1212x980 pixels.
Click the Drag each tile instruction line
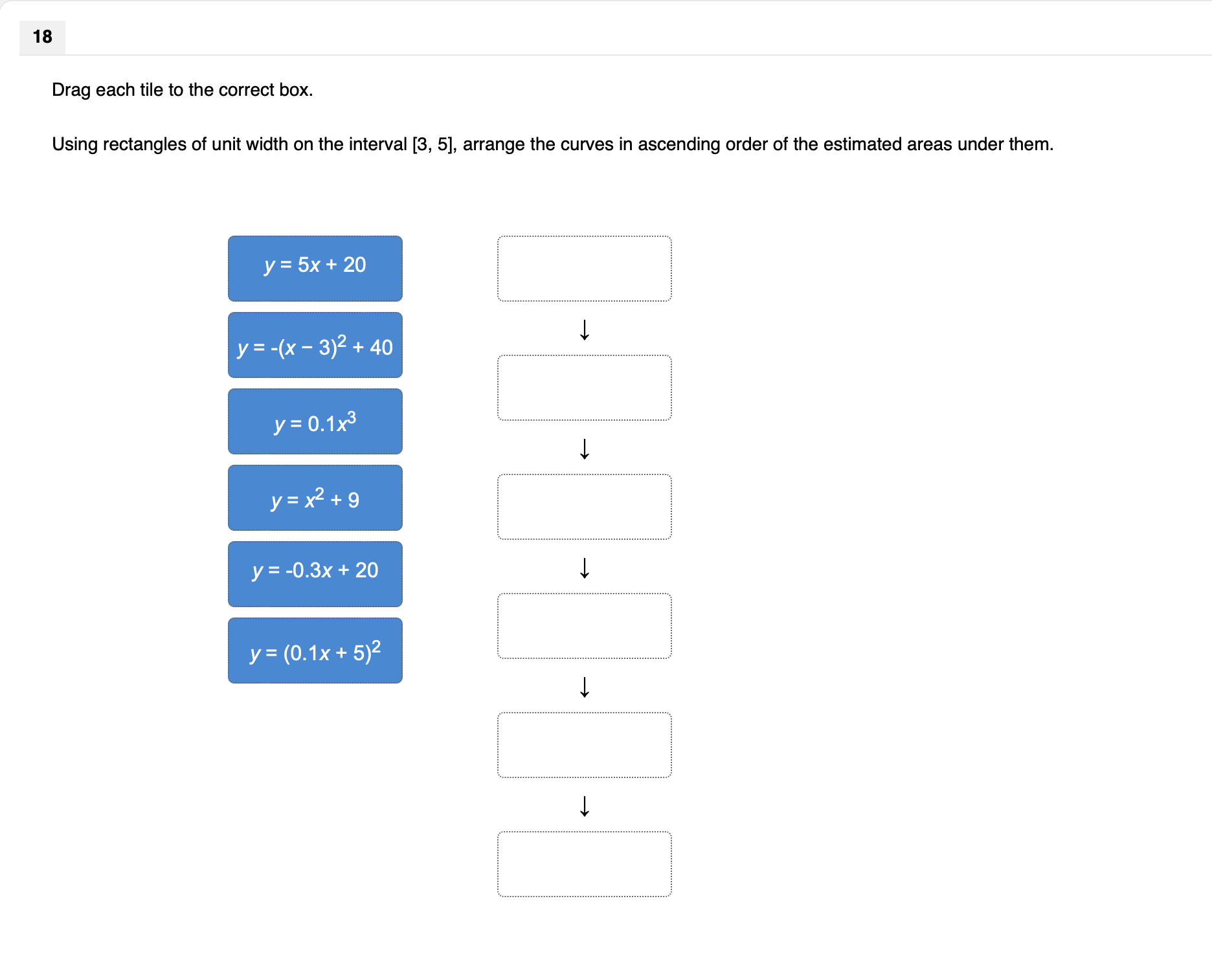click(182, 90)
